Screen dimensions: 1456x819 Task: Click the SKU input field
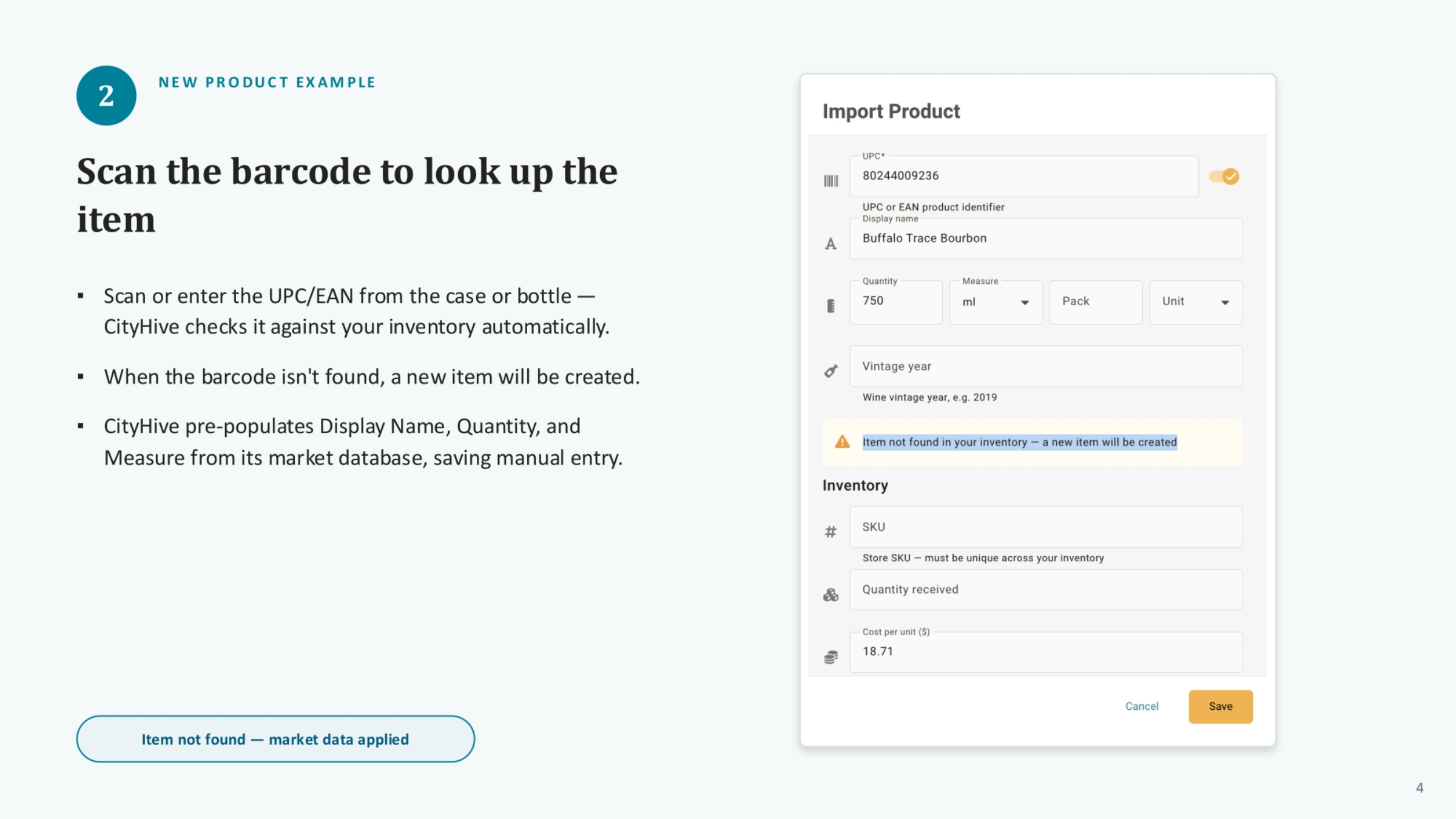(1046, 527)
